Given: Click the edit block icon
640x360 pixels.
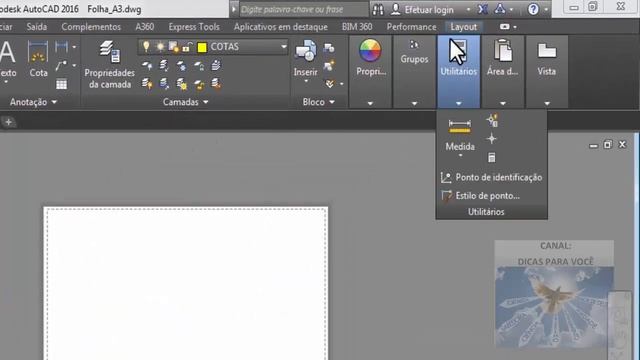Looking at the screenshot, I should click(x=329, y=65).
